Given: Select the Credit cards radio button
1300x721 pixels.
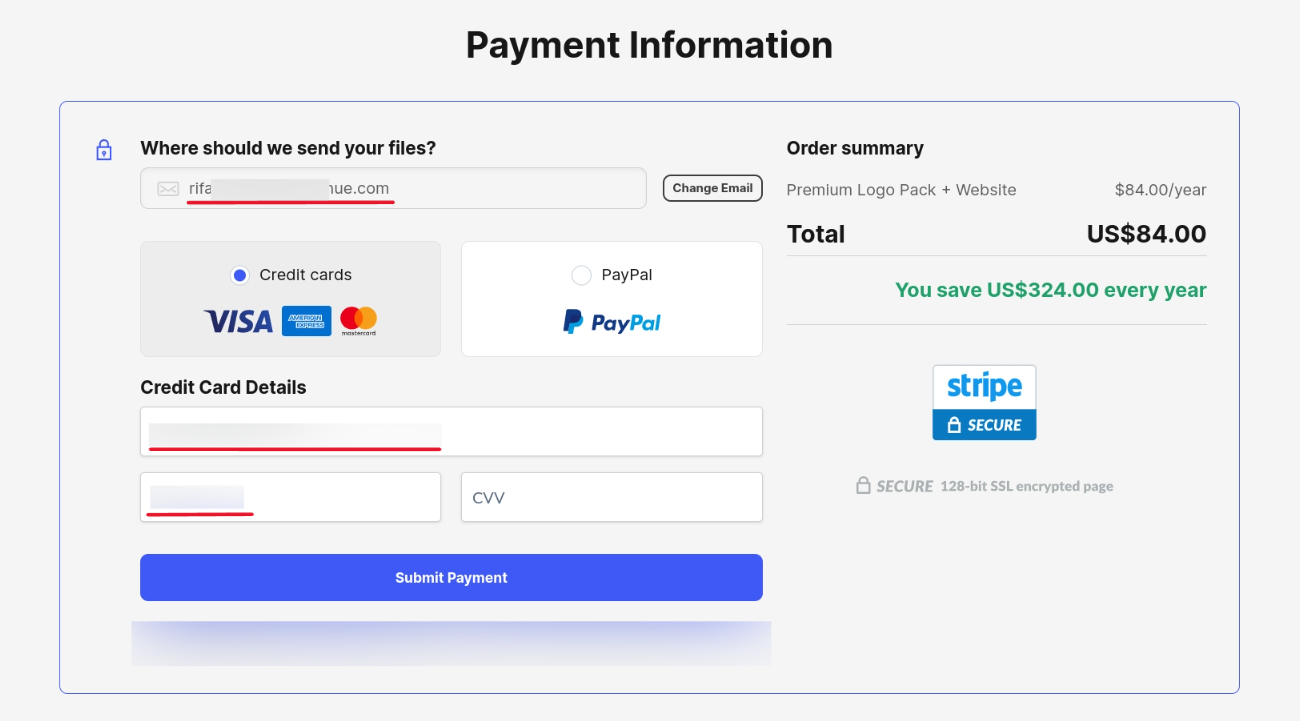Looking at the screenshot, I should pyautogui.click(x=240, y=275).
